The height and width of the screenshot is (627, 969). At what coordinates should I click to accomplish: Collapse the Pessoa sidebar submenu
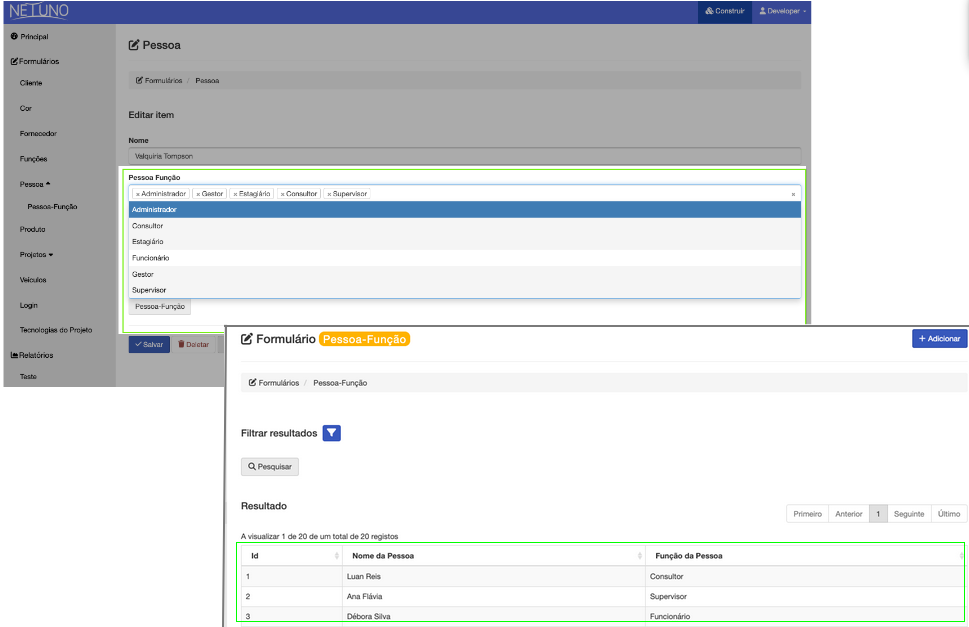pos(35,184)
